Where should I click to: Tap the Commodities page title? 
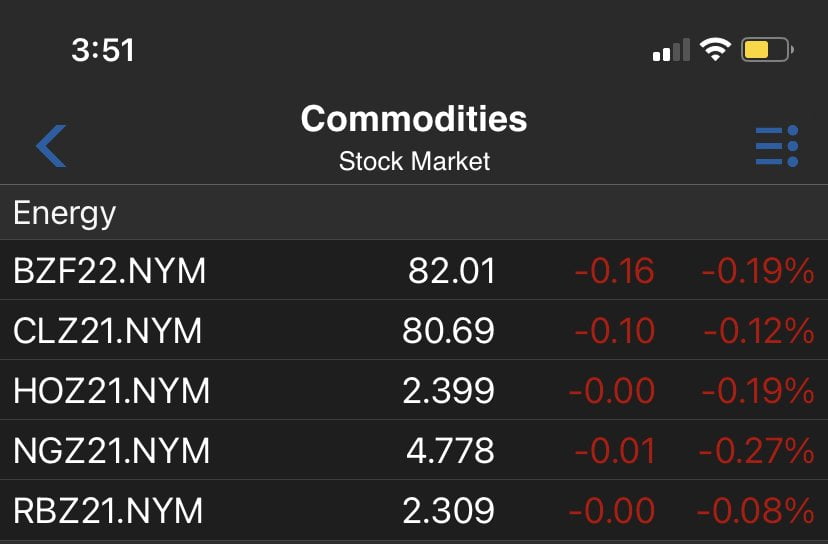pyautogui.click(x=414, y=119)
